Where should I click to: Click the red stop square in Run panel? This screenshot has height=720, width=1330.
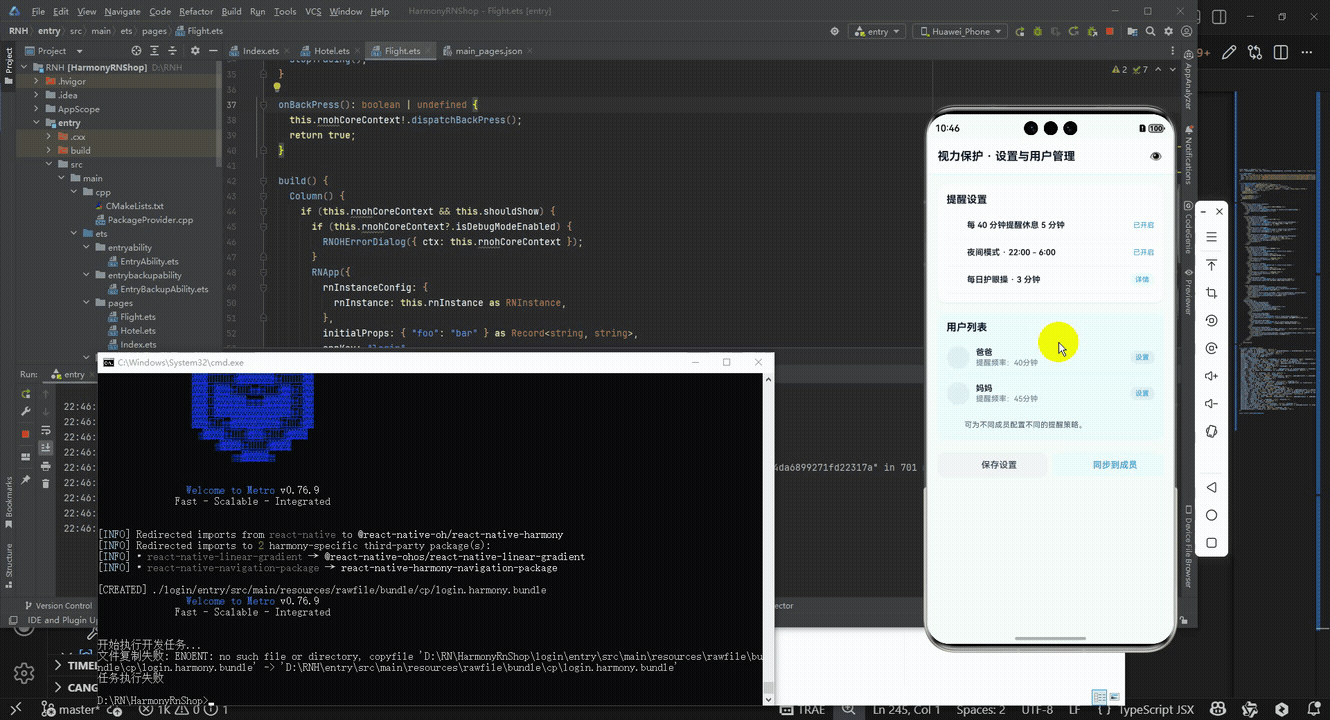pyautogui.click(x=26, y=434)
